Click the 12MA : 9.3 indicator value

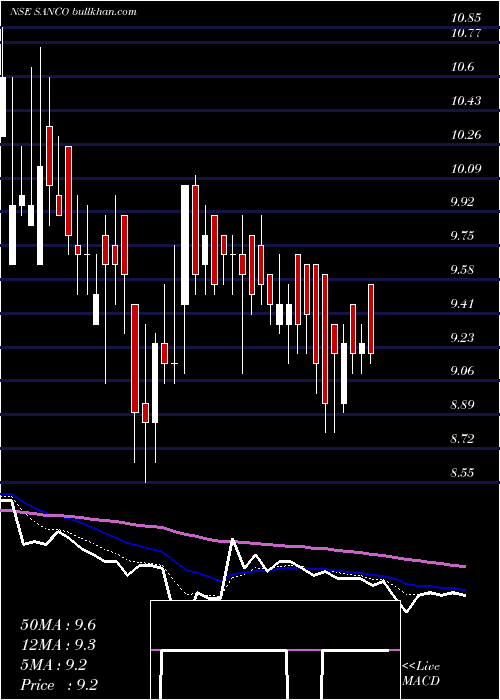tap(58, 645)
